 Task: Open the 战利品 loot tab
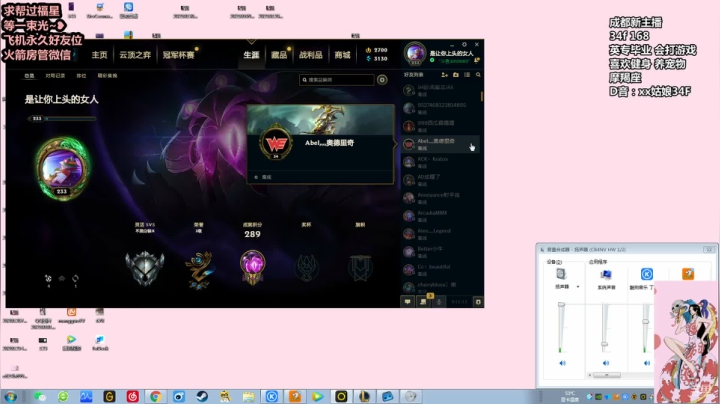310,55
